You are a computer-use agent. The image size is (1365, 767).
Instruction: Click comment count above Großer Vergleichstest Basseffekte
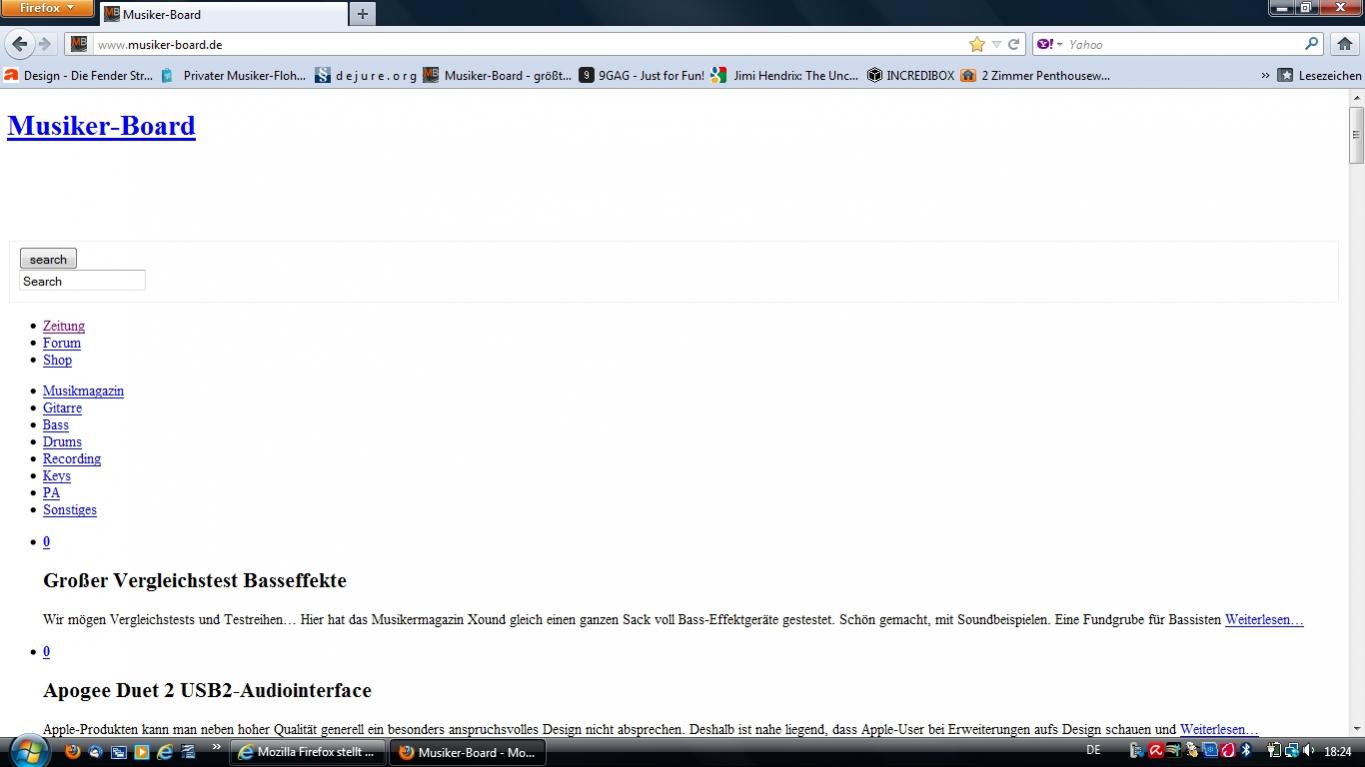46,542
